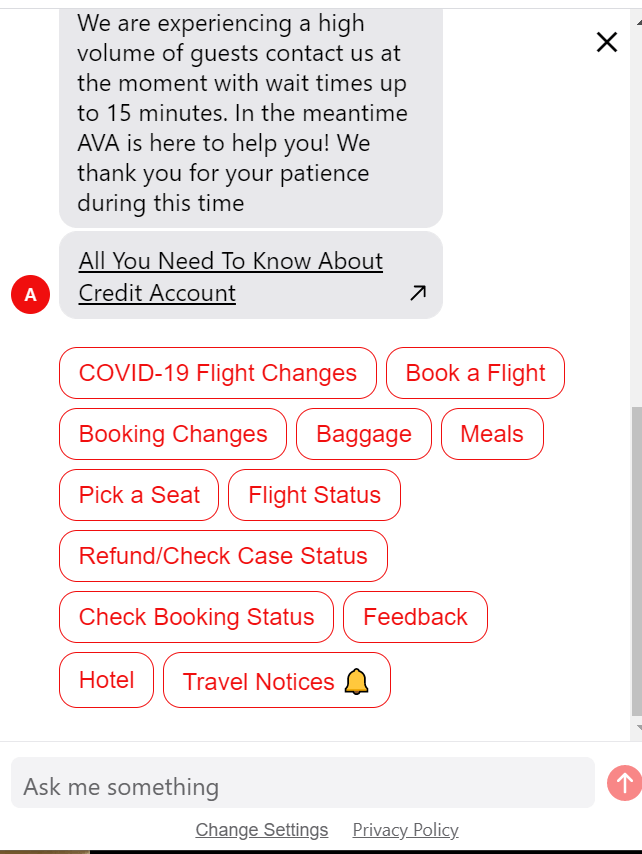The height and width of the screenshot is (854, 642).
Task: Choose the Feedback option
Action: coord(415,617)
